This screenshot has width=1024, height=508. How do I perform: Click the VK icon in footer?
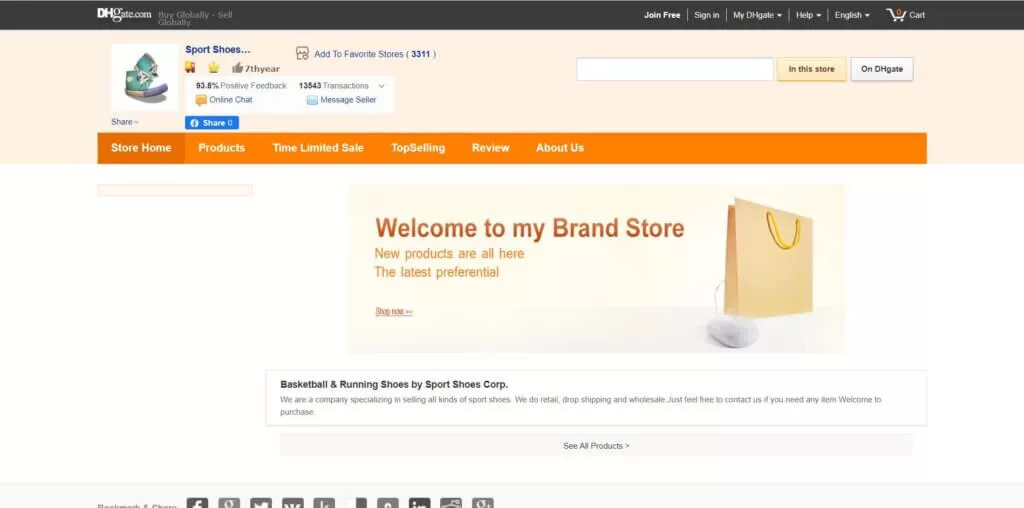pyautogui.click(x=293, y=503)
